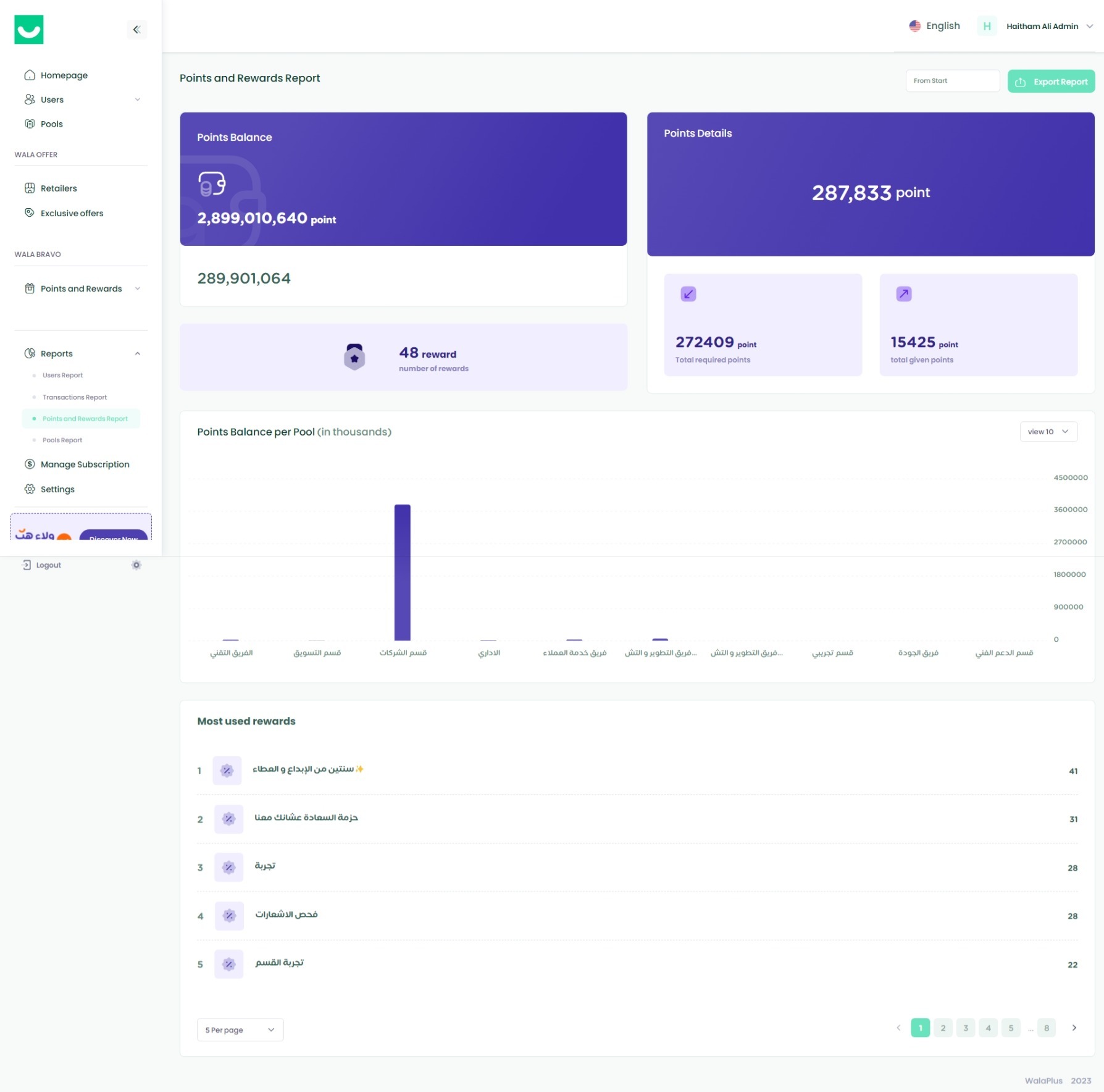The height and width of the screenshot is (1092, 1104).
Task: Click the discount icon of reward row 3
Action: click(229, 867)
